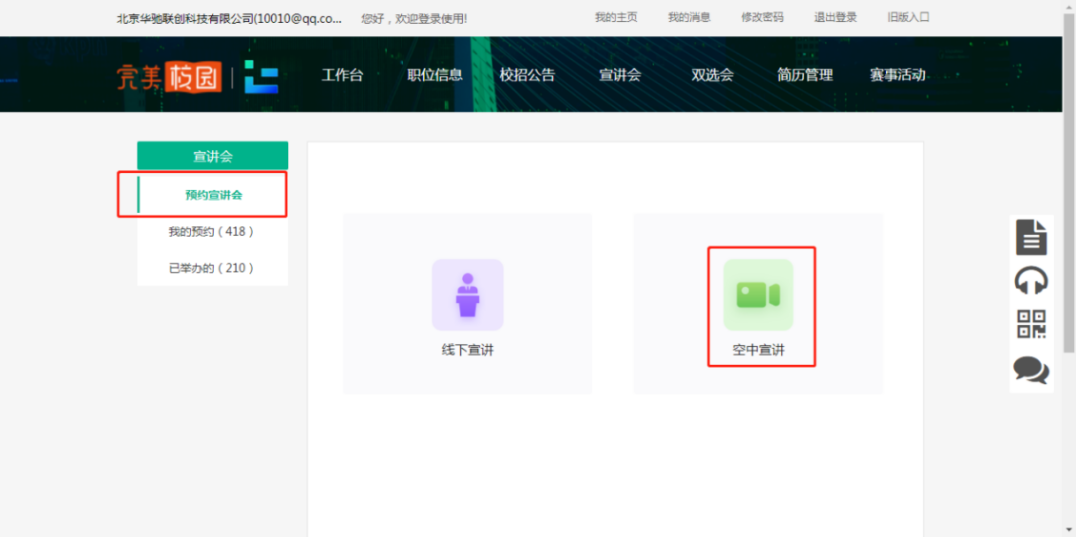Viewport: 1076px width, 537px height.
Task: Go to 工作台 in the navigation bar
Action: click(x=342, y=75)
